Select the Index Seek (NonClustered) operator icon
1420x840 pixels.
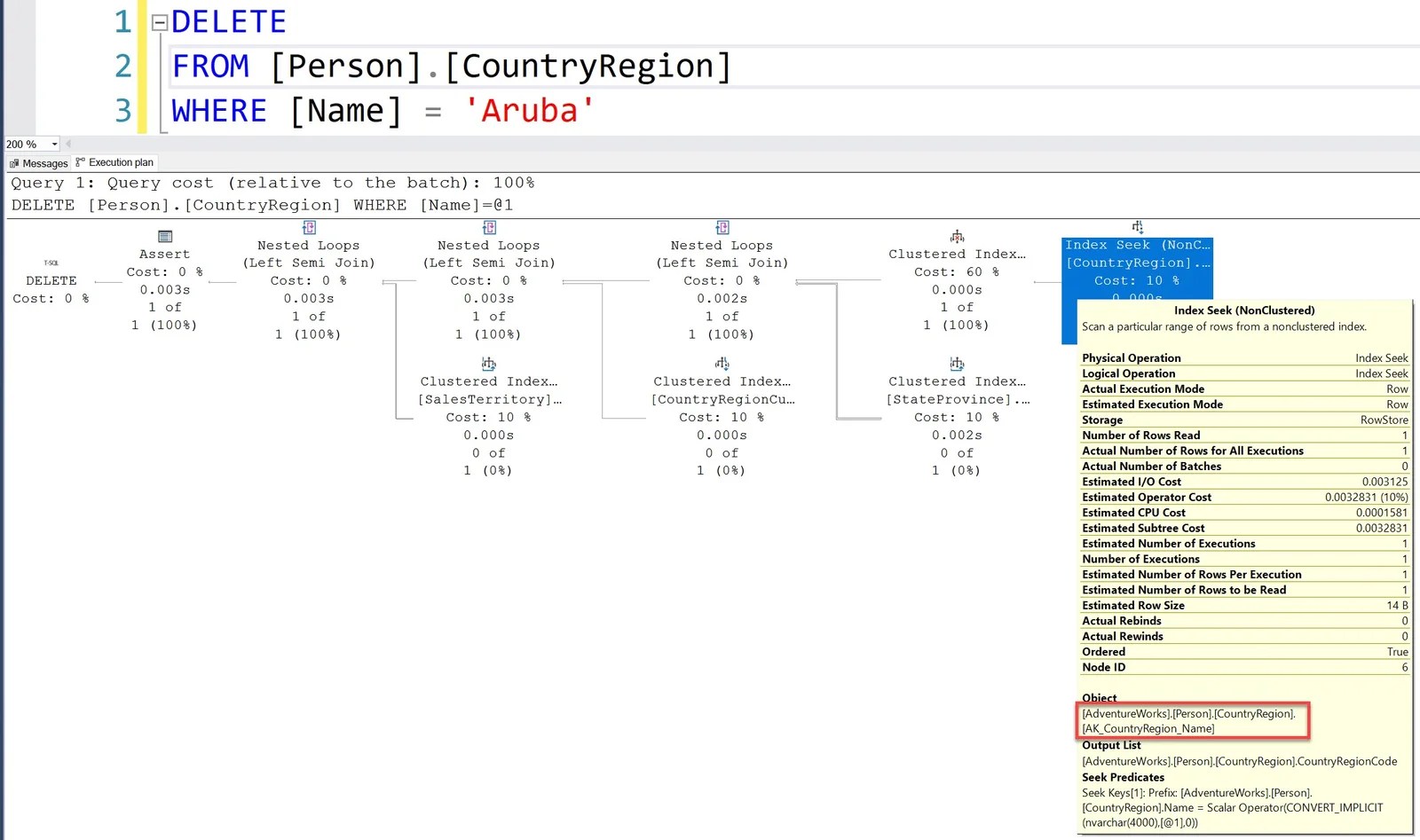click(1137, 227)
